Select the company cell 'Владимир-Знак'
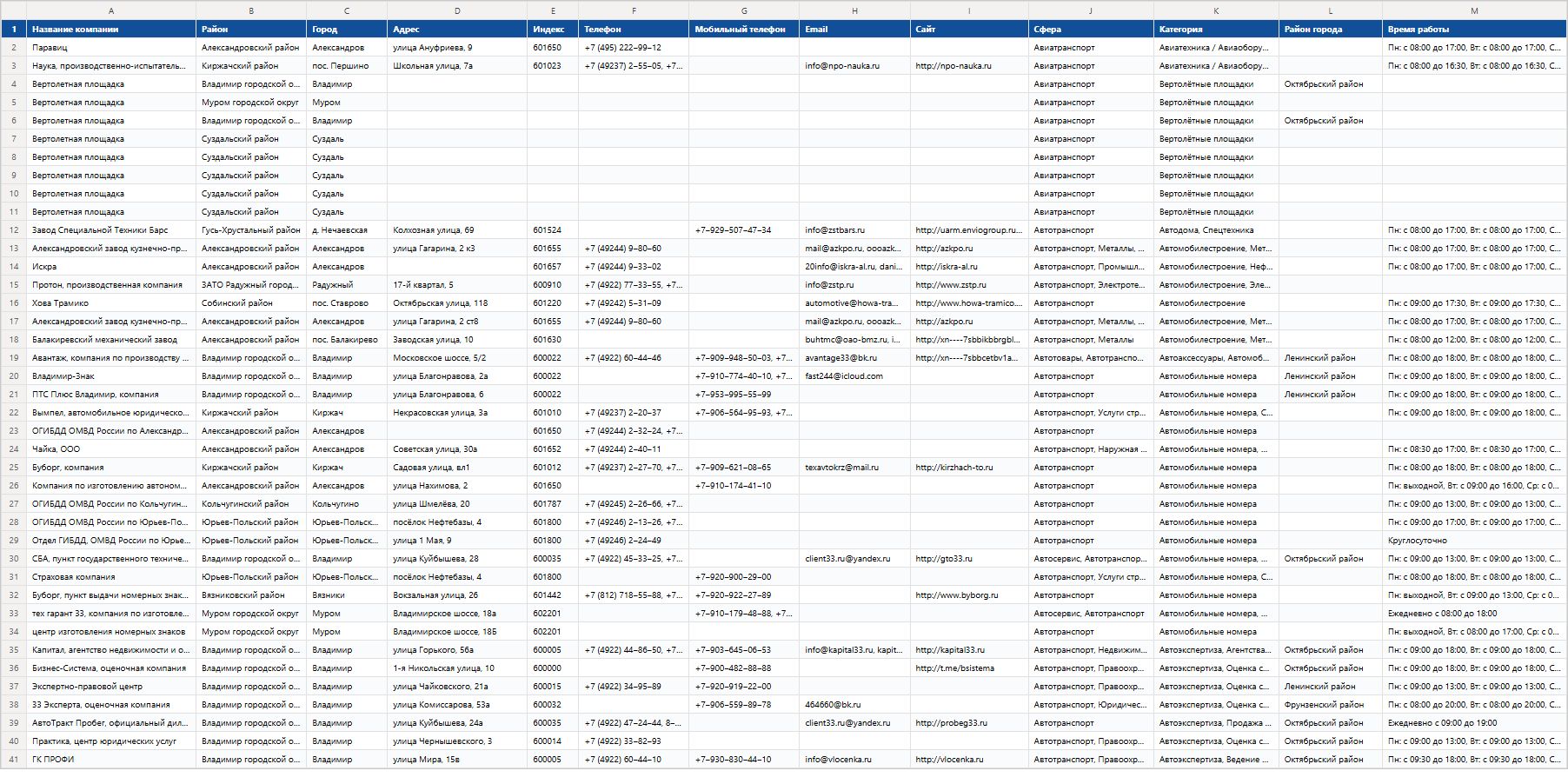This screenshot has height=784, width=1568. [x=111, y=376]
